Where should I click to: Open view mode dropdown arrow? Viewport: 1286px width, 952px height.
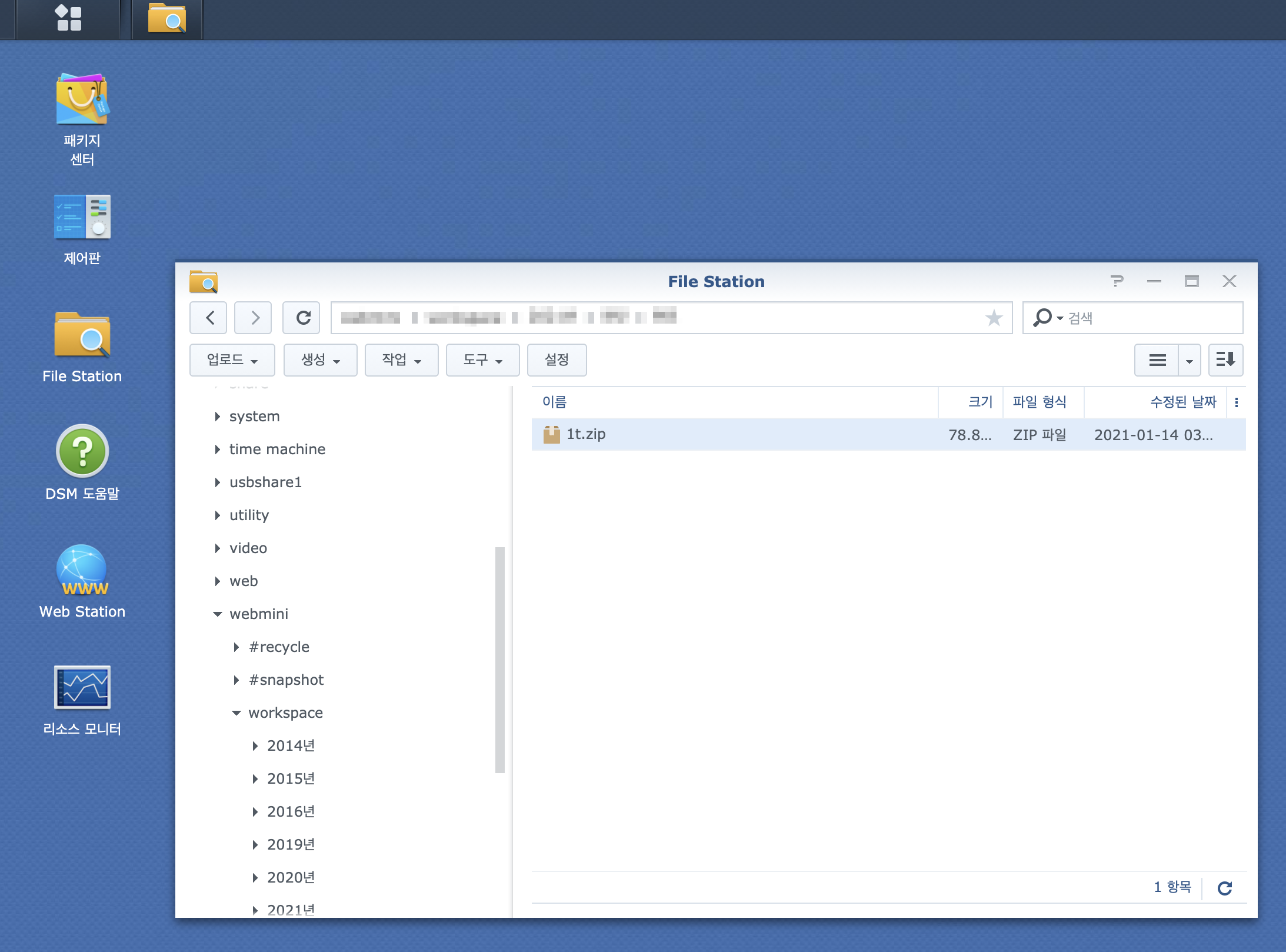coord(1189,361)
